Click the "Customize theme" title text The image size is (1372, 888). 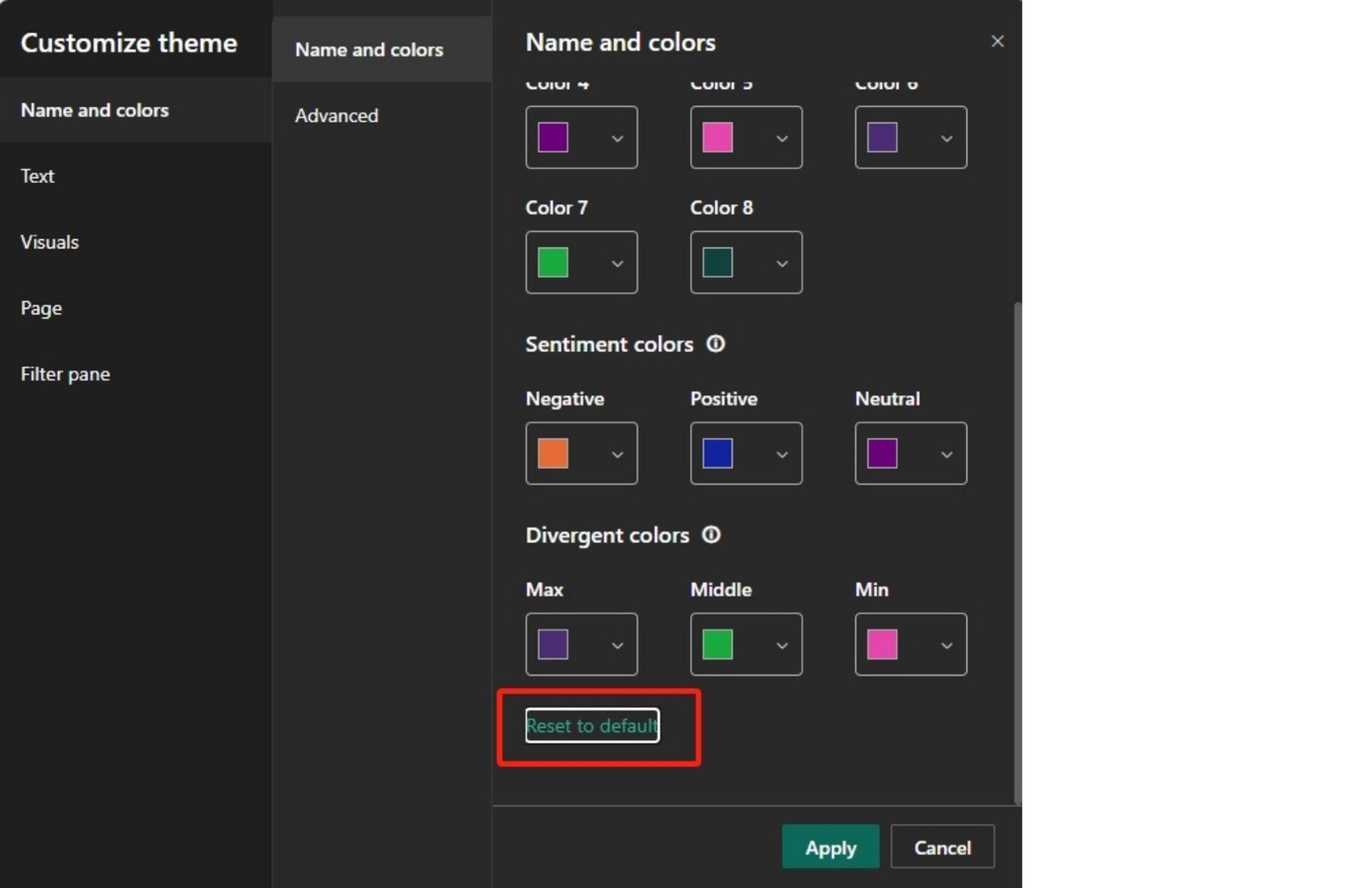(x=129, y=43)
